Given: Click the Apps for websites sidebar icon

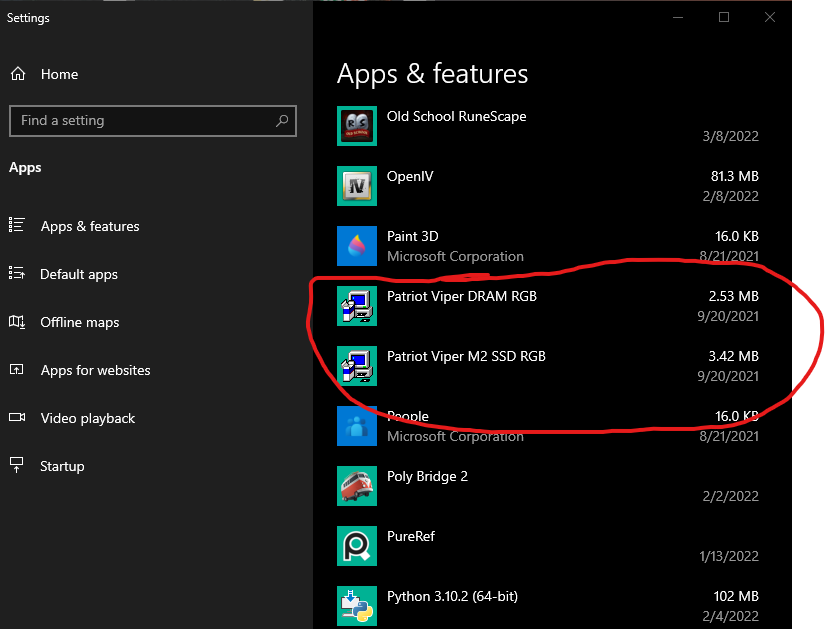Looking at the screenshot, I should [x=16, y=370].
